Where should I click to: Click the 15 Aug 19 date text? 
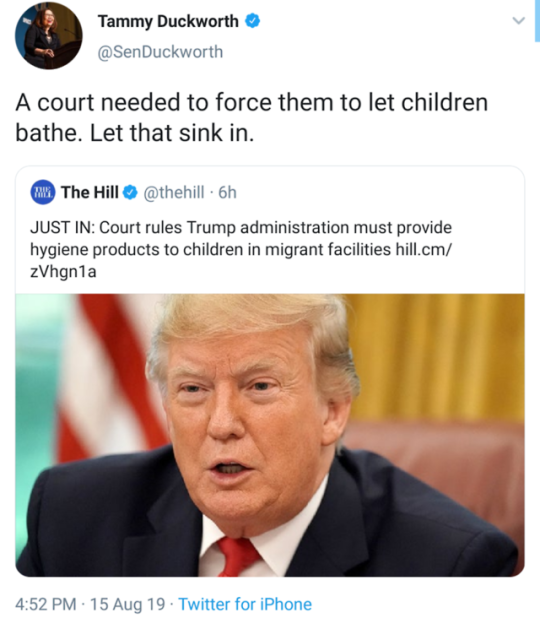pos(128,604)
